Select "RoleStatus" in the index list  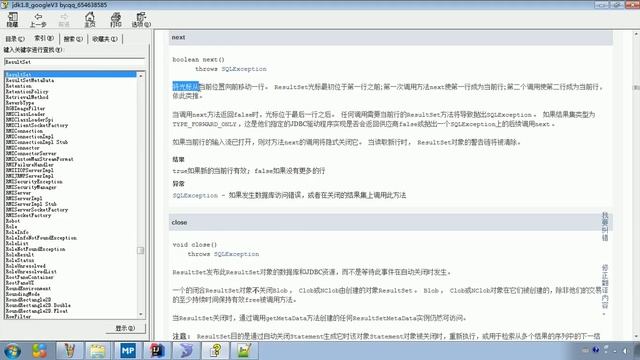[20, 260]
